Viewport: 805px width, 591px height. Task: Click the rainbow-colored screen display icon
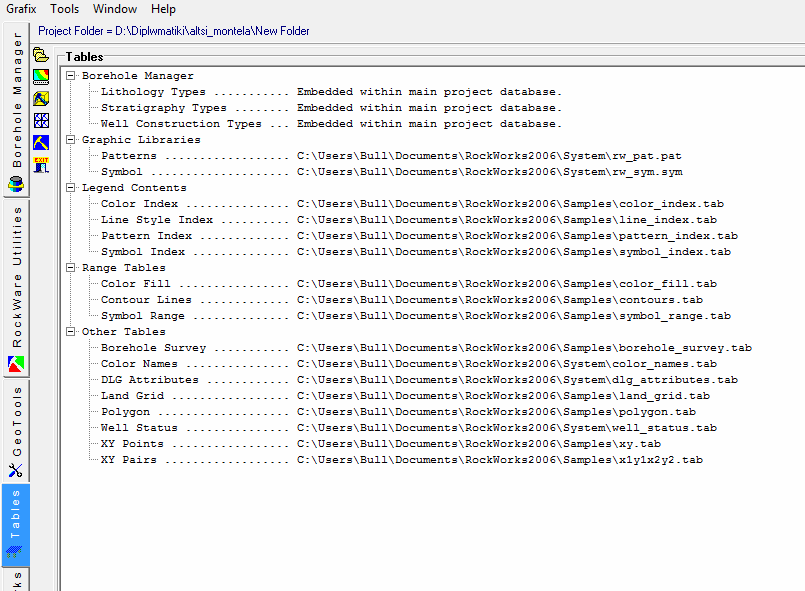41,77
